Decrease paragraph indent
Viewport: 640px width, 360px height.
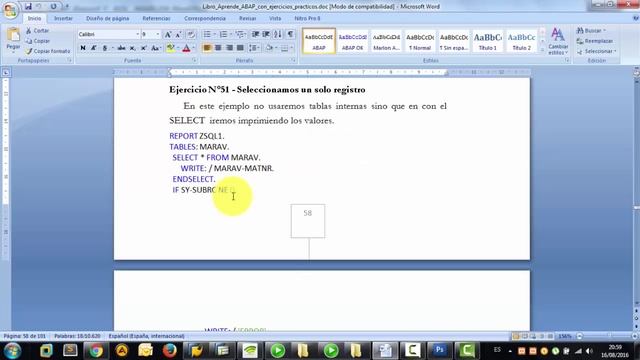(256, 34)
